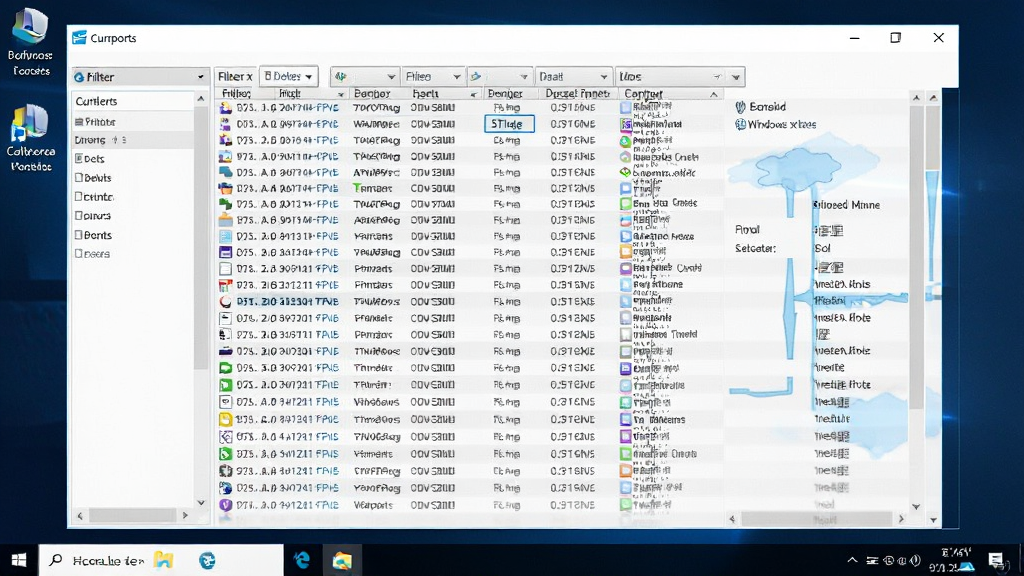Click the yellow folder icon in the taskbar search box
The image size is (1024, 576).
click(x=163, y=560)
